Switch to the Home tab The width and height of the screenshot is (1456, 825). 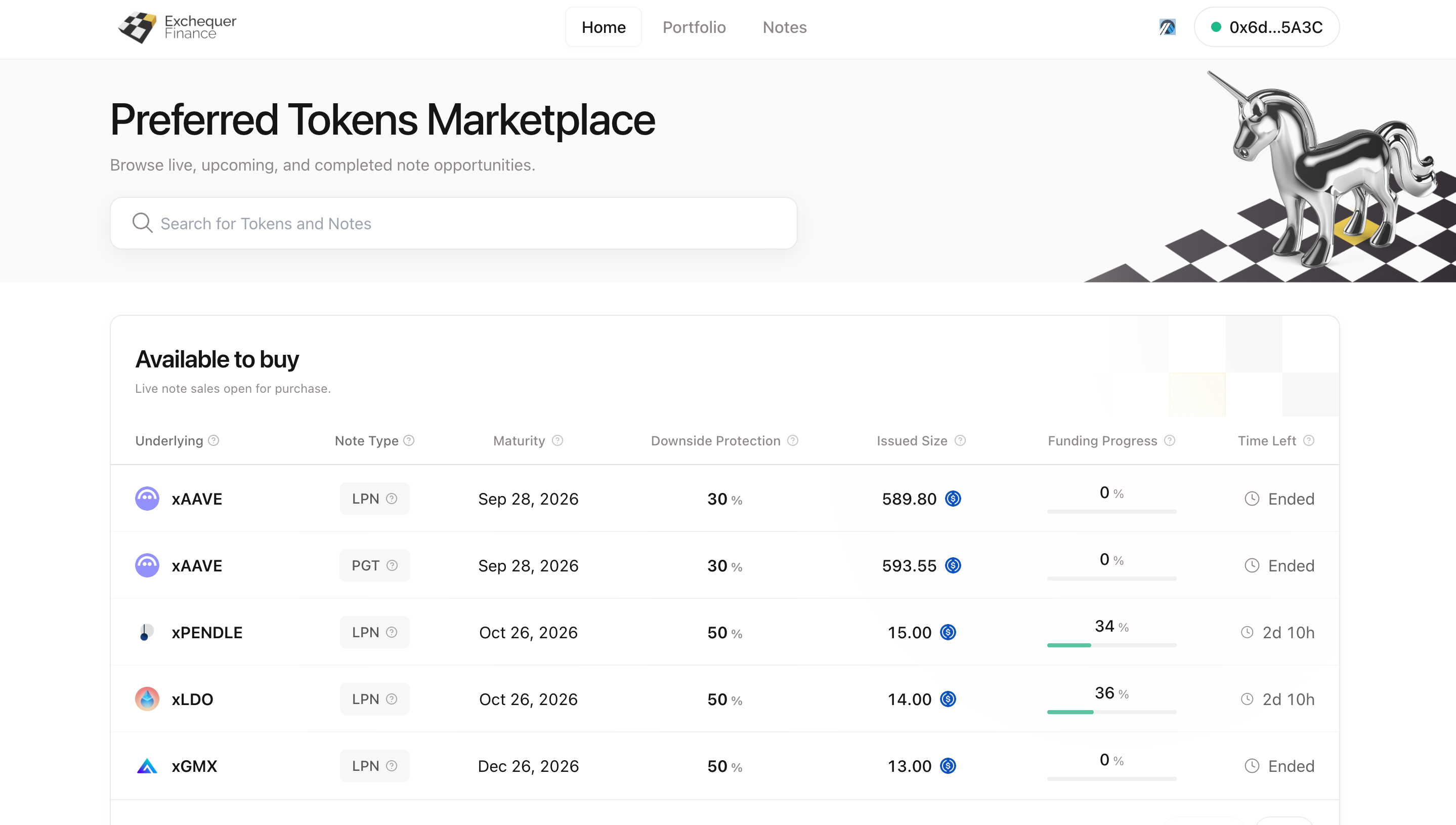[x=603, y=27]
